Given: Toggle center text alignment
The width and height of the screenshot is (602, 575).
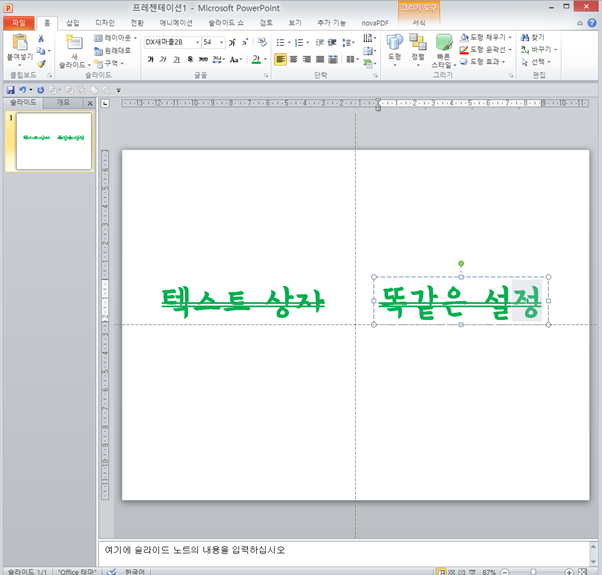Looking at the screenshot, I should coord(294,59).
